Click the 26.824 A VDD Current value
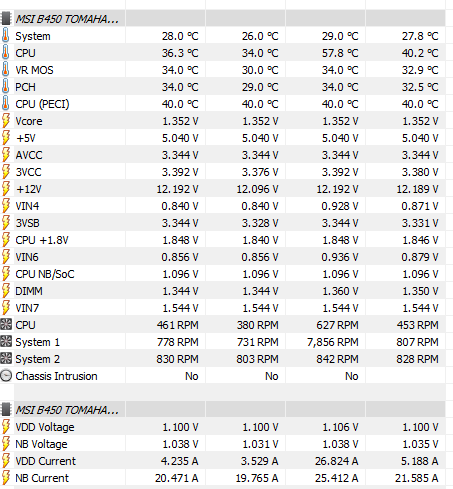The height and width of the screenshot is (489, 453). (x=337, y=461)
